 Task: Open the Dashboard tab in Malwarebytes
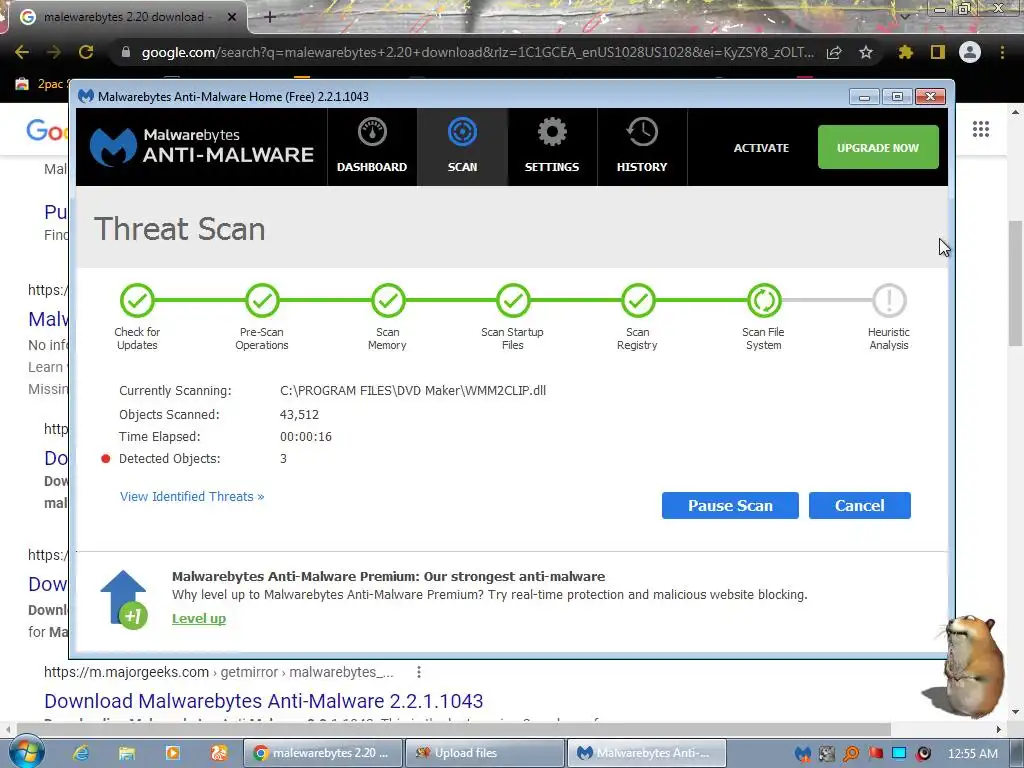point(372,147)
